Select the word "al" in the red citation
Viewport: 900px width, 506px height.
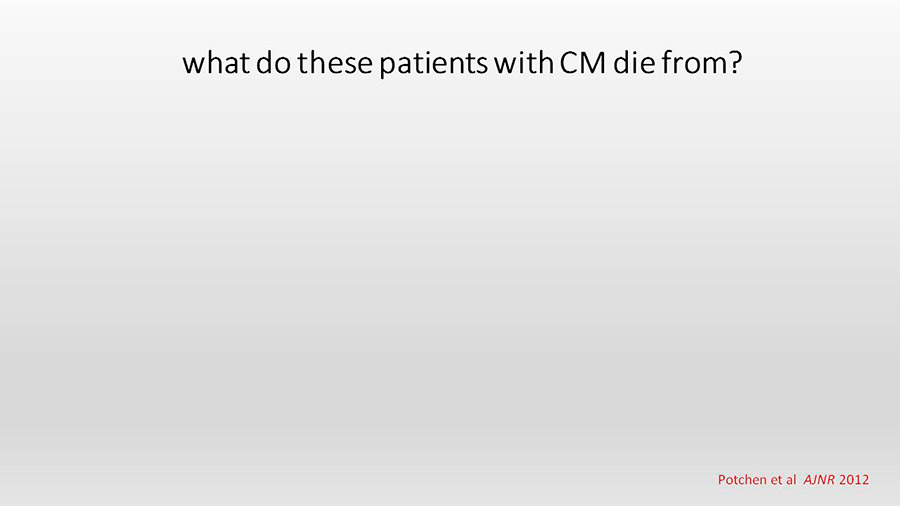pyautogui.click(x=791, y=480)
